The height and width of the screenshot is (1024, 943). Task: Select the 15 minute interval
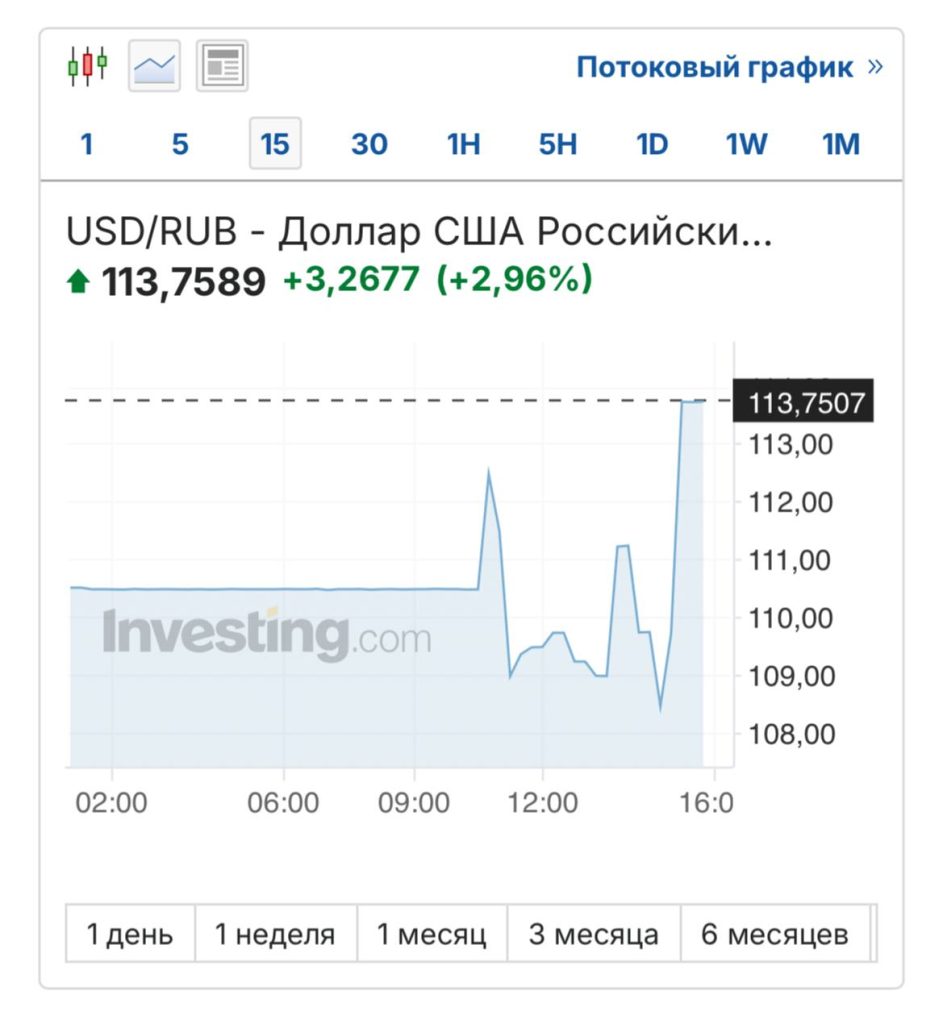(274, 145)
